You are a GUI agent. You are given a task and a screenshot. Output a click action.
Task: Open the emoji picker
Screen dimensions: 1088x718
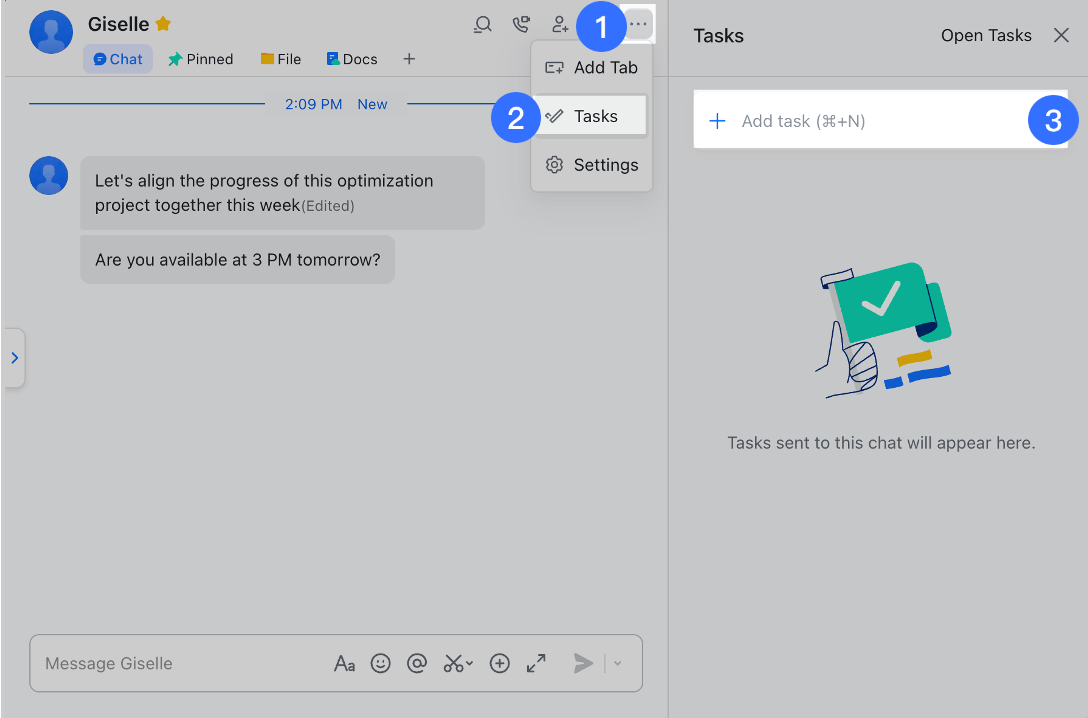point(381,663)
